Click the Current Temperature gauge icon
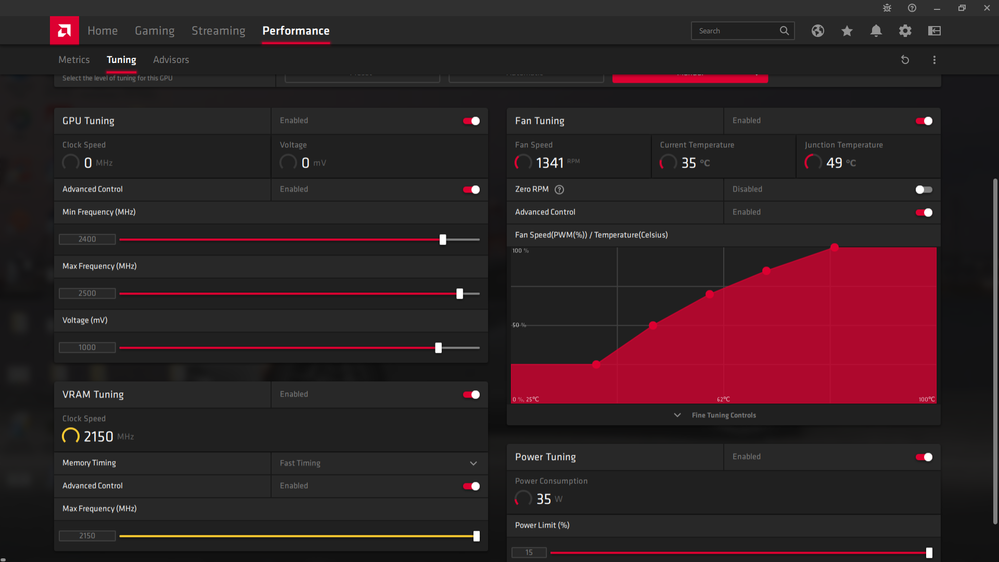 point(668,162)
